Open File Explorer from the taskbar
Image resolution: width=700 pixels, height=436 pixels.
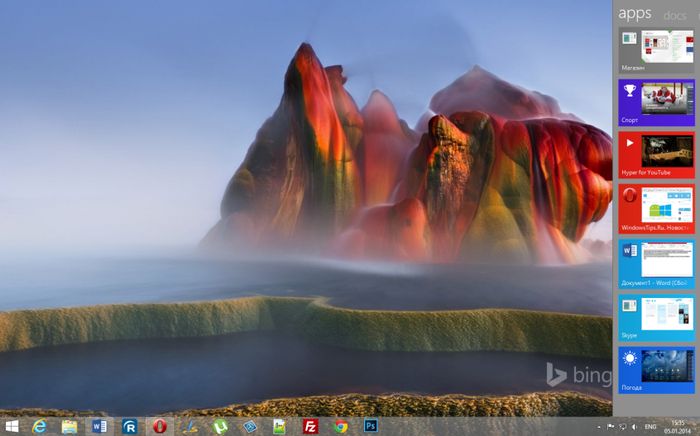click(69, 426)
